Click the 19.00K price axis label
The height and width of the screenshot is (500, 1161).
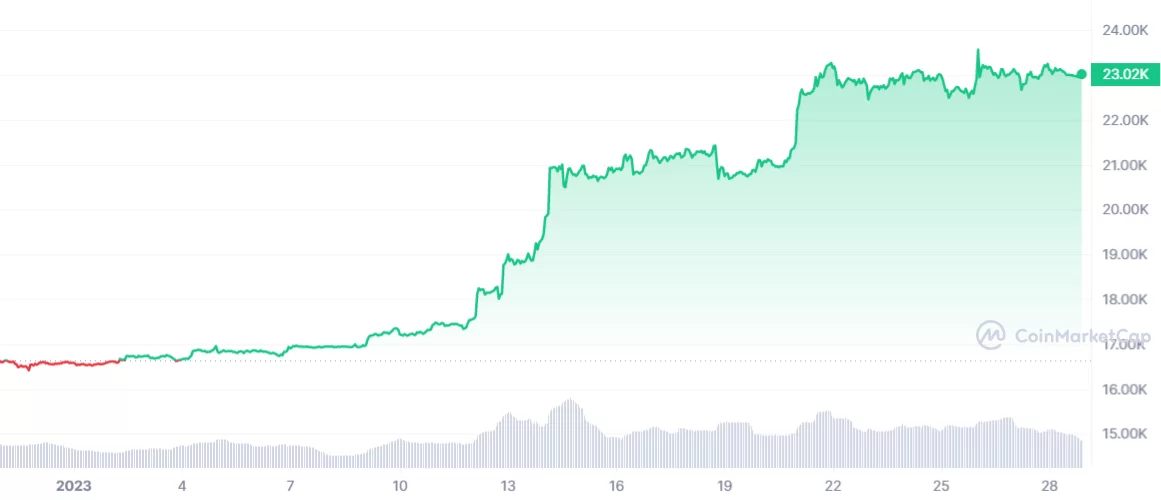coord(1124,255)
